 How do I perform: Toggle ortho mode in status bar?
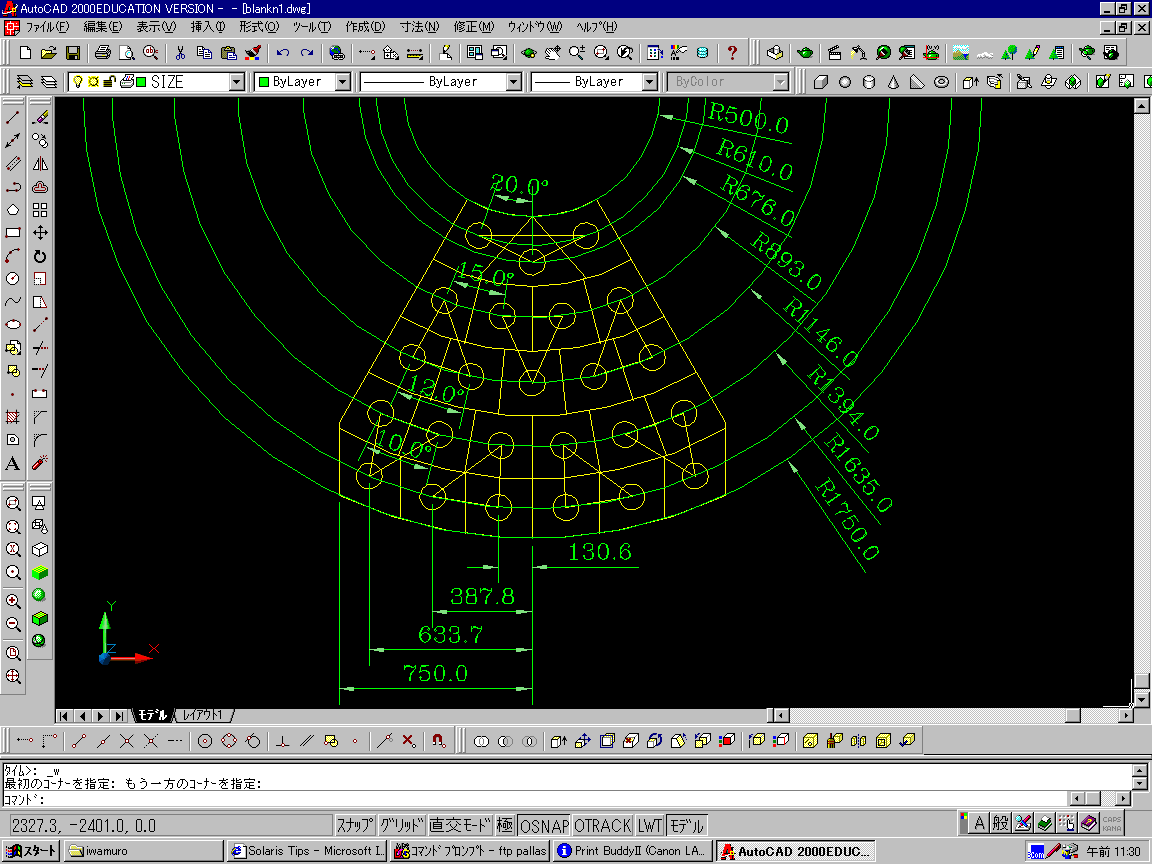[x=459, y=826]
